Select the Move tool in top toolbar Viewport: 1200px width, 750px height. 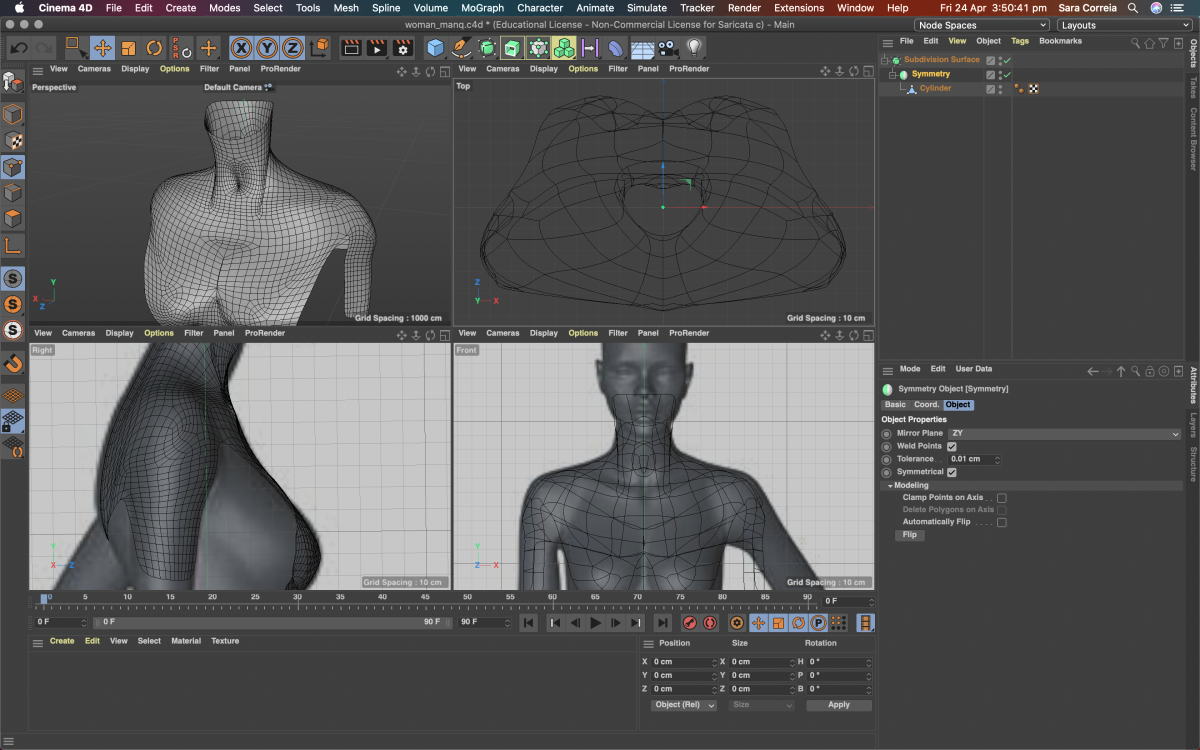102,48
